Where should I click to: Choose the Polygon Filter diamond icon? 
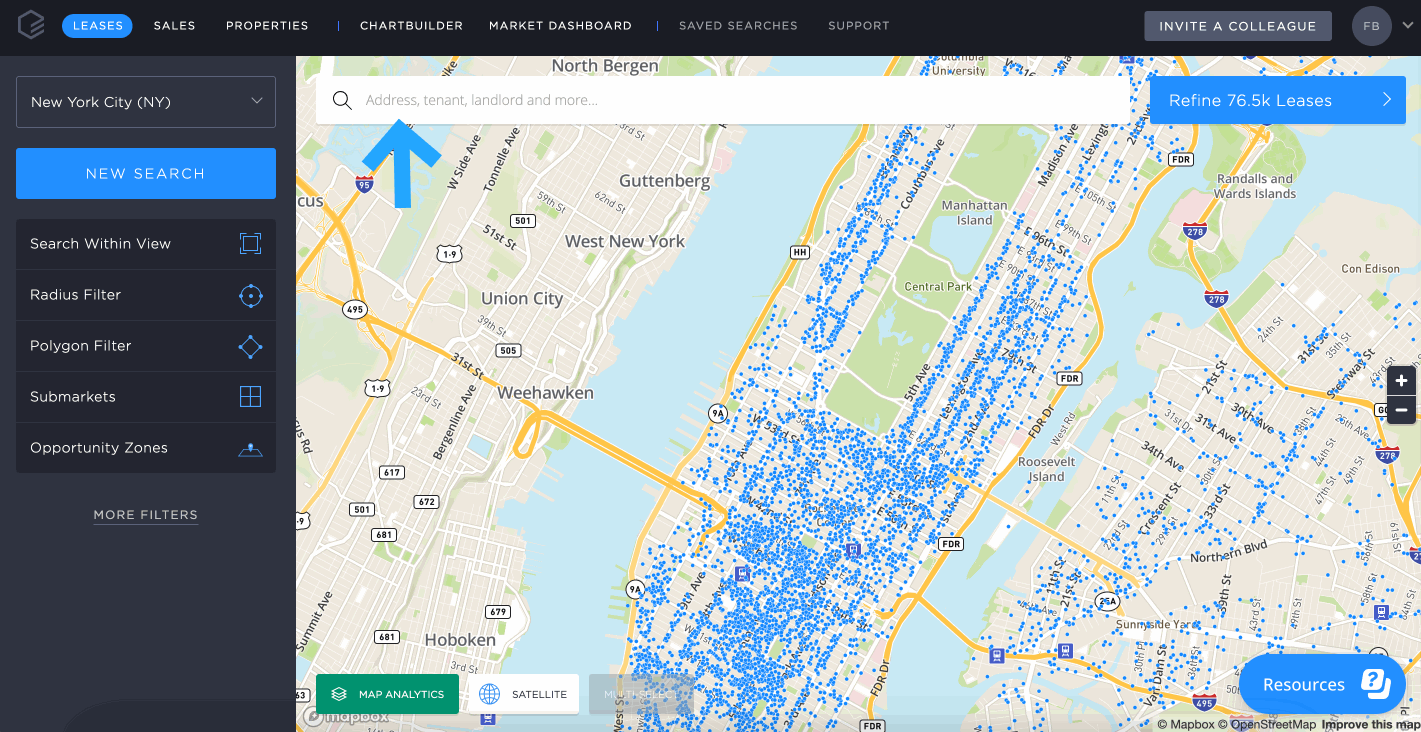pyautogui.click(x=250, y=346)
